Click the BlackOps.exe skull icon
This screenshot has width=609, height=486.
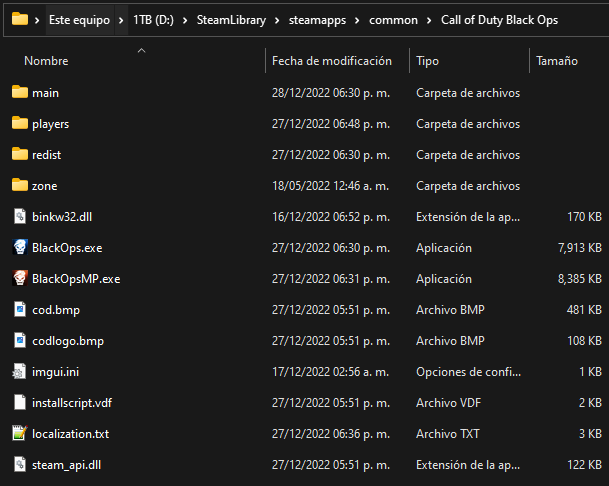click(20, 247)
